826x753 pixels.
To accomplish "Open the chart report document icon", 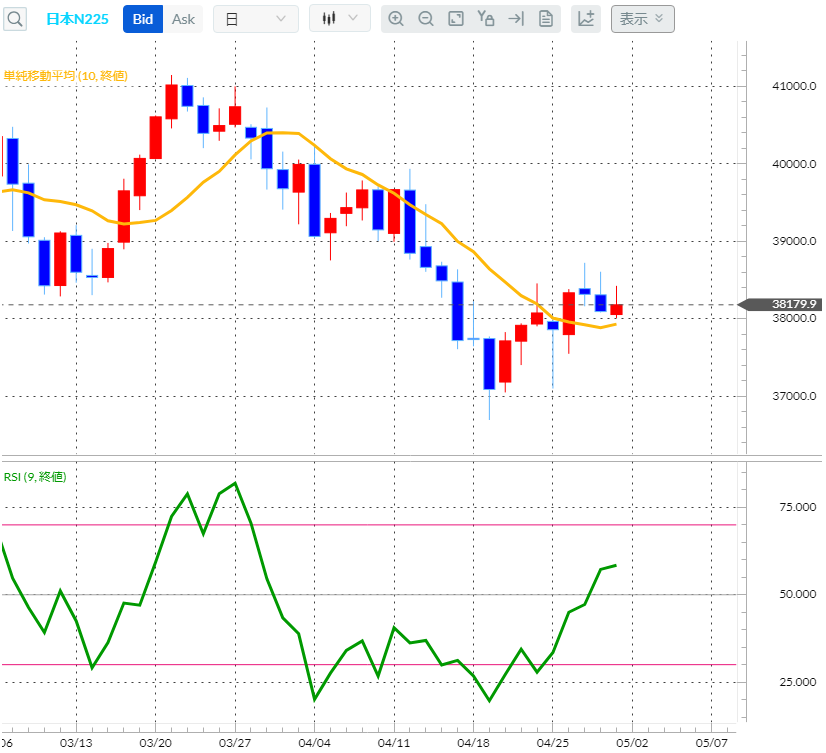I will pyautogui.click(x=545, y=18).
